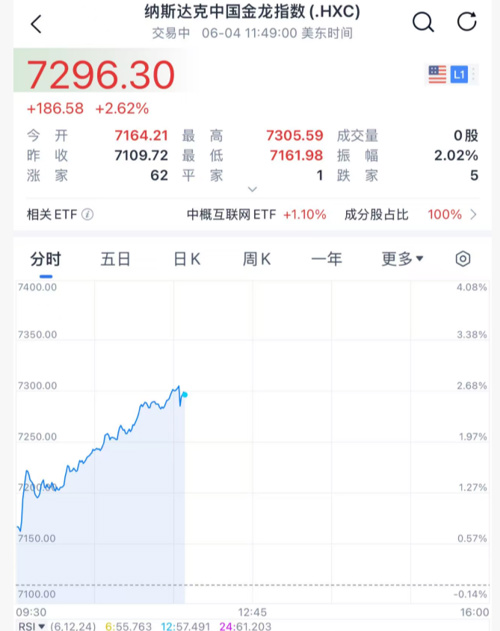Image resolution: width=500 pixels, height=631 pixels.
Task: Tap the blue L1 quote level badge
Action: click(459, 74)
